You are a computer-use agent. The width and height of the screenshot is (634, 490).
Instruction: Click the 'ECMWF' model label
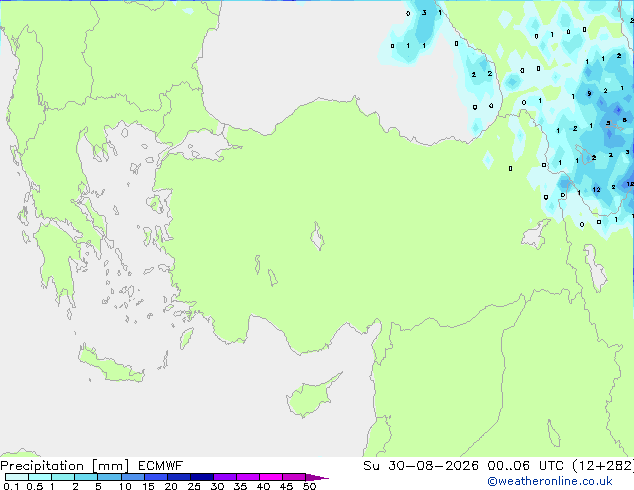pos(161,466)
